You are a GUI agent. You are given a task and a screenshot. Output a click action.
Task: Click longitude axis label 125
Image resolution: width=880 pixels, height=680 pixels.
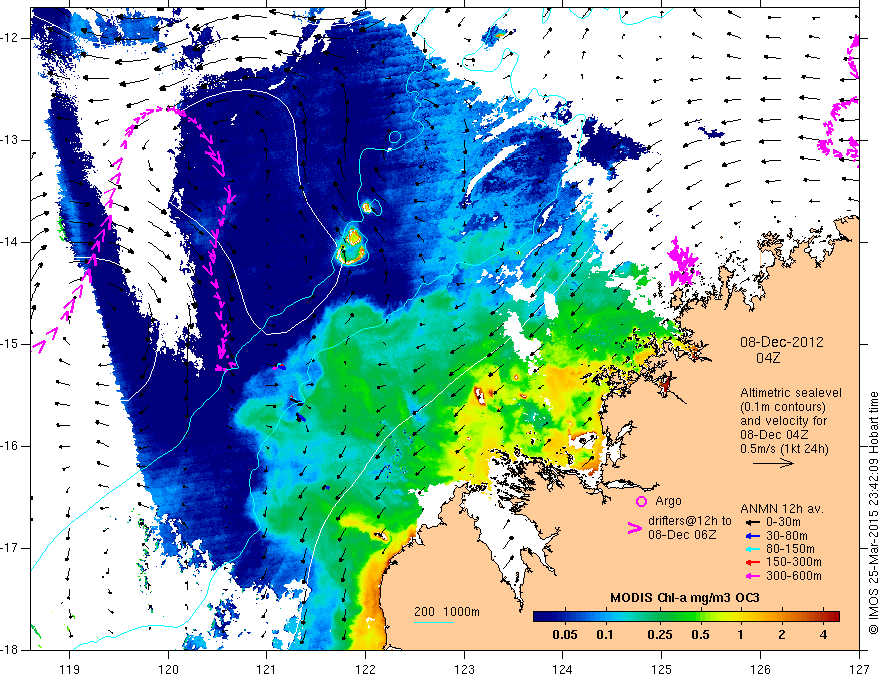(x=662, y=670)
